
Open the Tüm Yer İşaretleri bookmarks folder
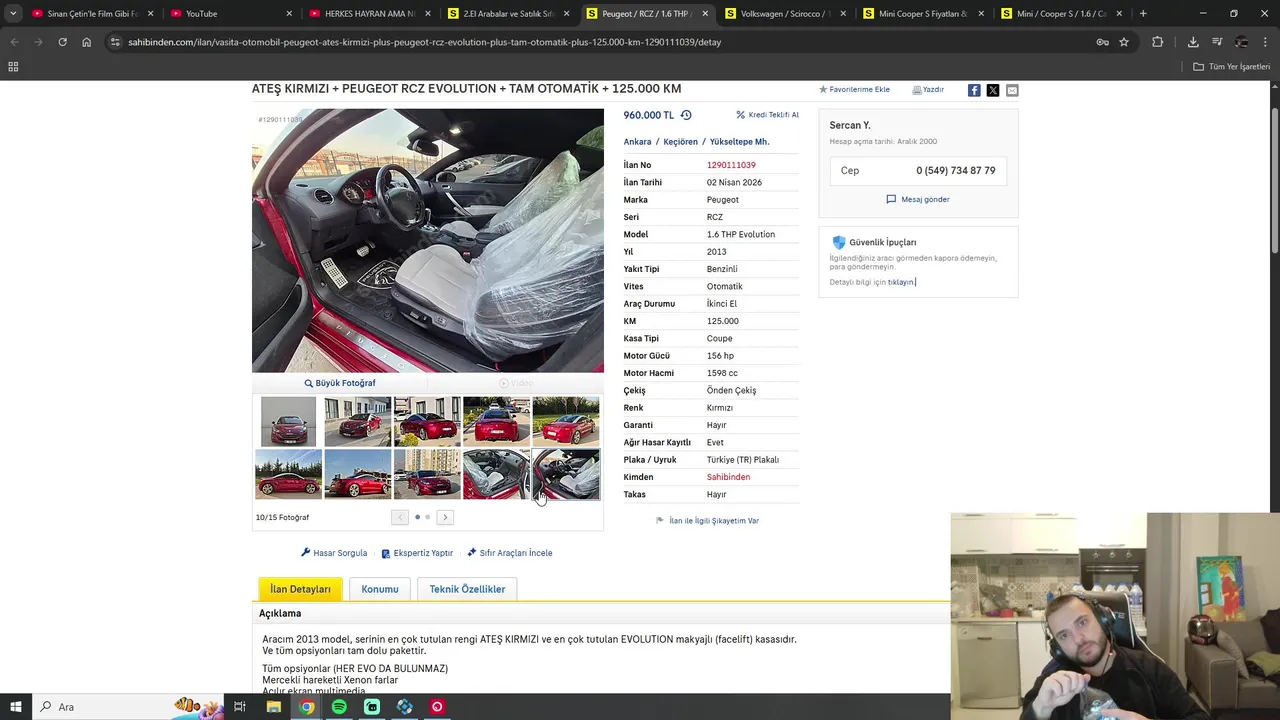click(1232, 66)
